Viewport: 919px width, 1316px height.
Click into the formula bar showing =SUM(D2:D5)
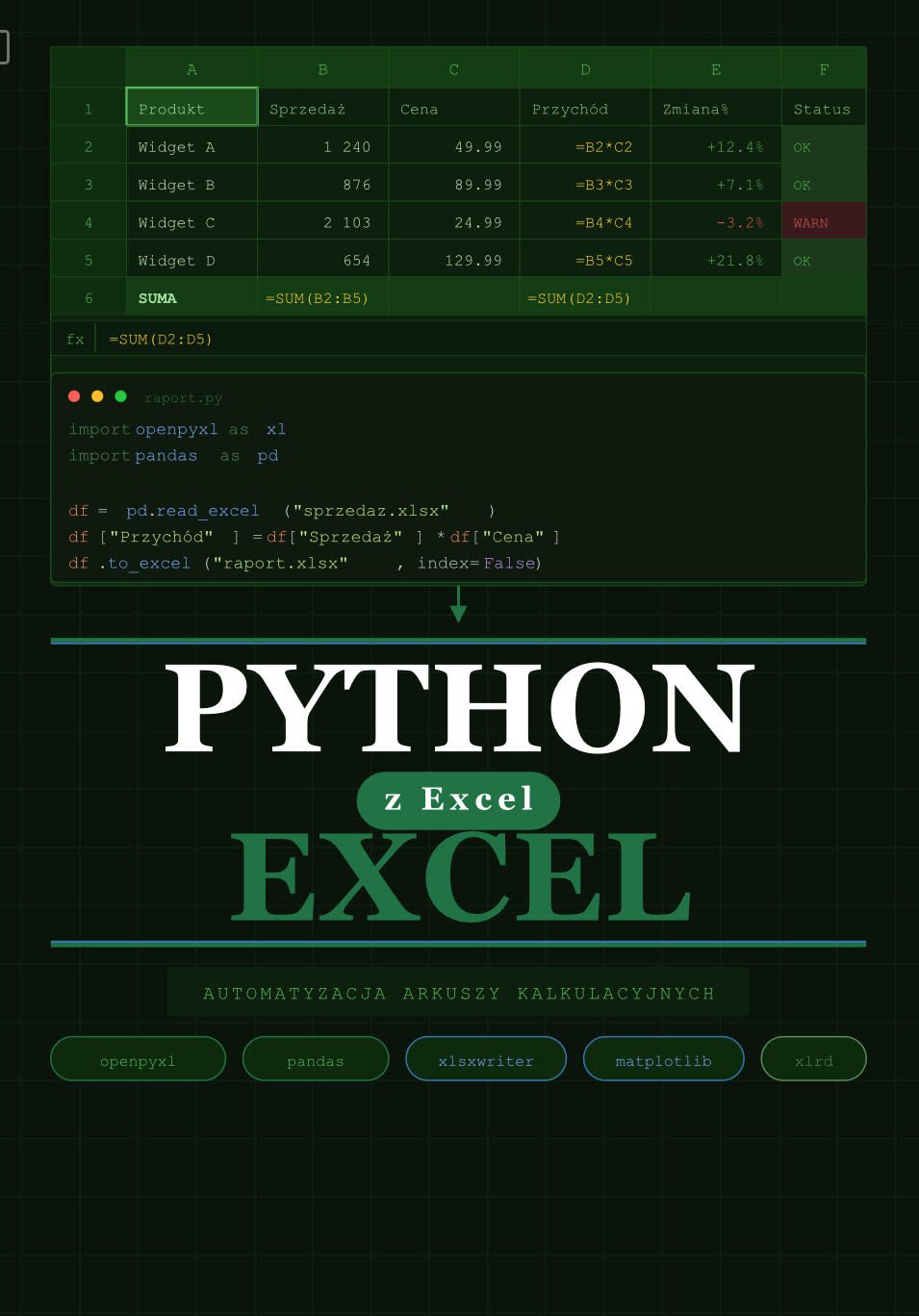point(481,339)
